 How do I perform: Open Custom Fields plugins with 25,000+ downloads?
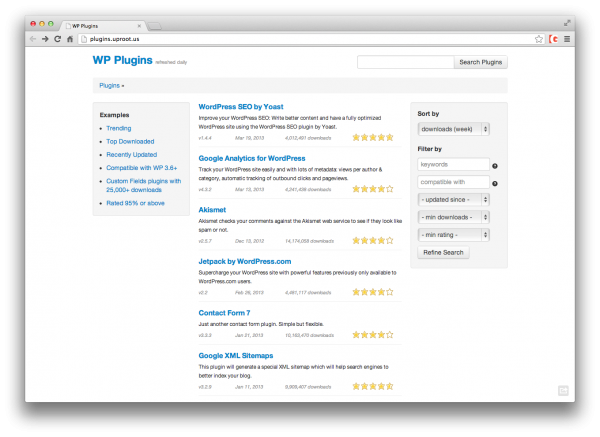click(143, 185)
